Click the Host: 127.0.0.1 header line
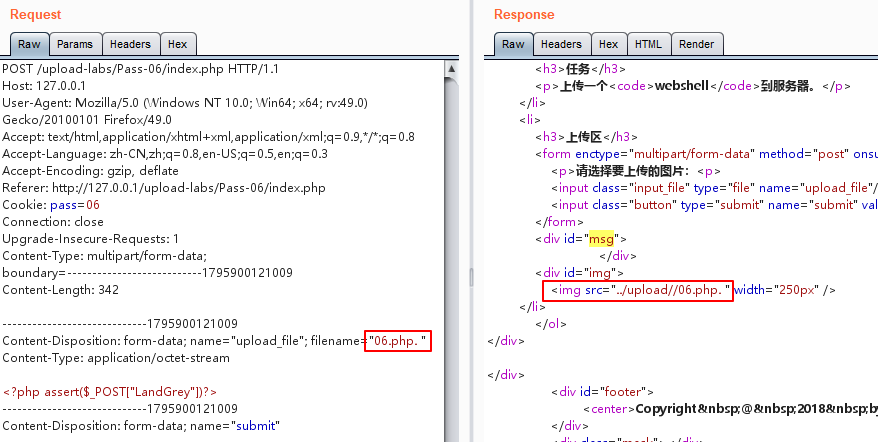This screenshot has width=878, height=442. point(44,86)
